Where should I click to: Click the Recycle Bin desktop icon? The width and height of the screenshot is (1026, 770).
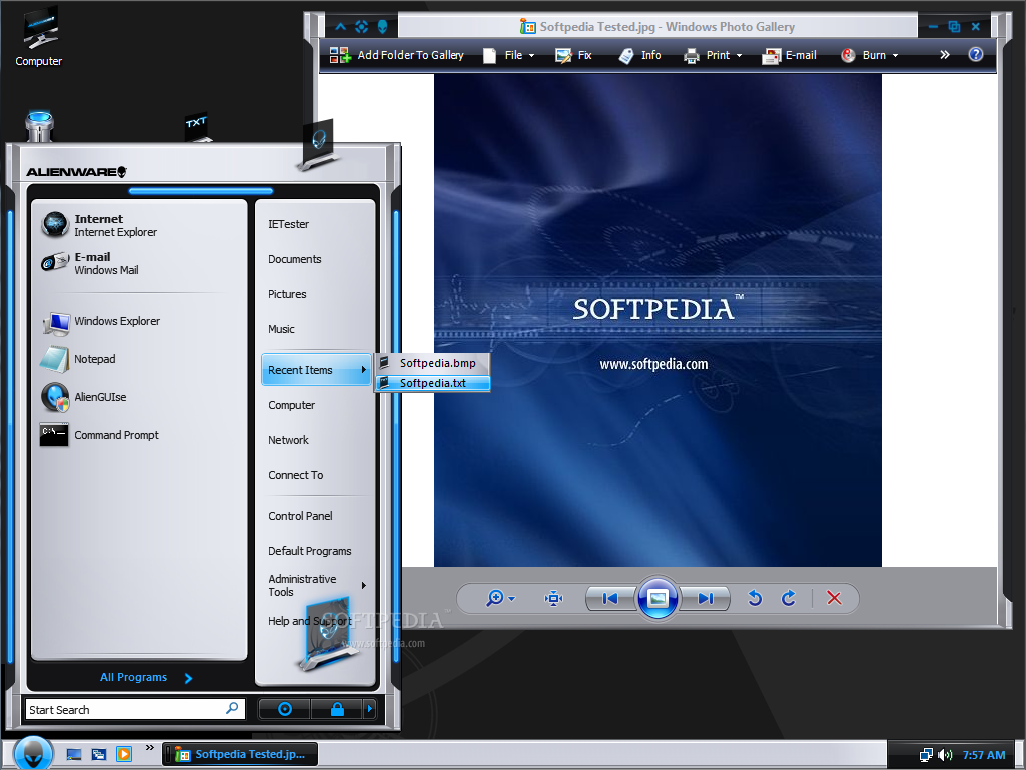tap(39, 126)
